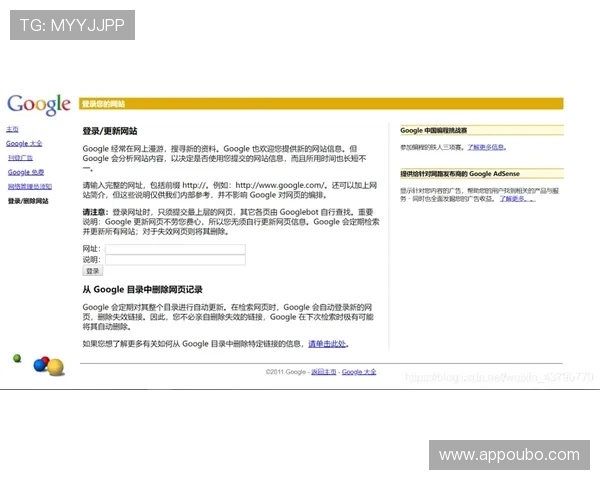
Task: Click the ©2011 Google footer text
Action: point(286,372)
